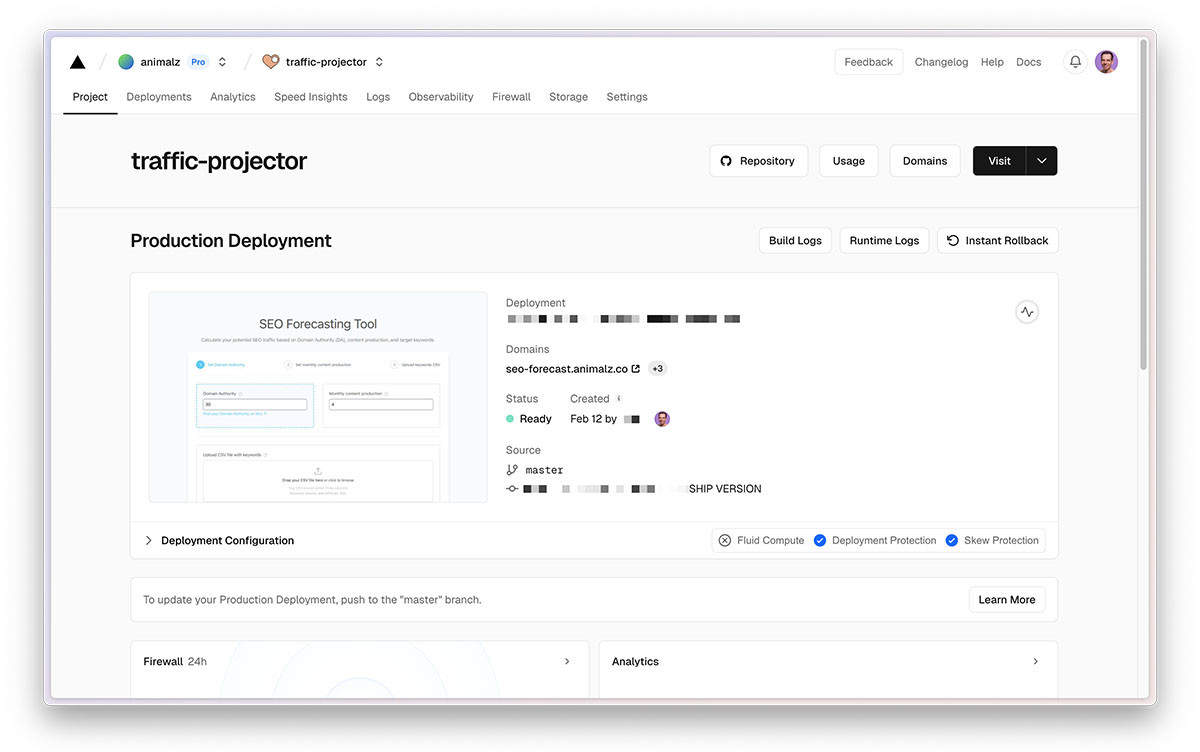Click the animalz team avatar icon
This screenshot has height=752, width=1200.
(126, 62)
